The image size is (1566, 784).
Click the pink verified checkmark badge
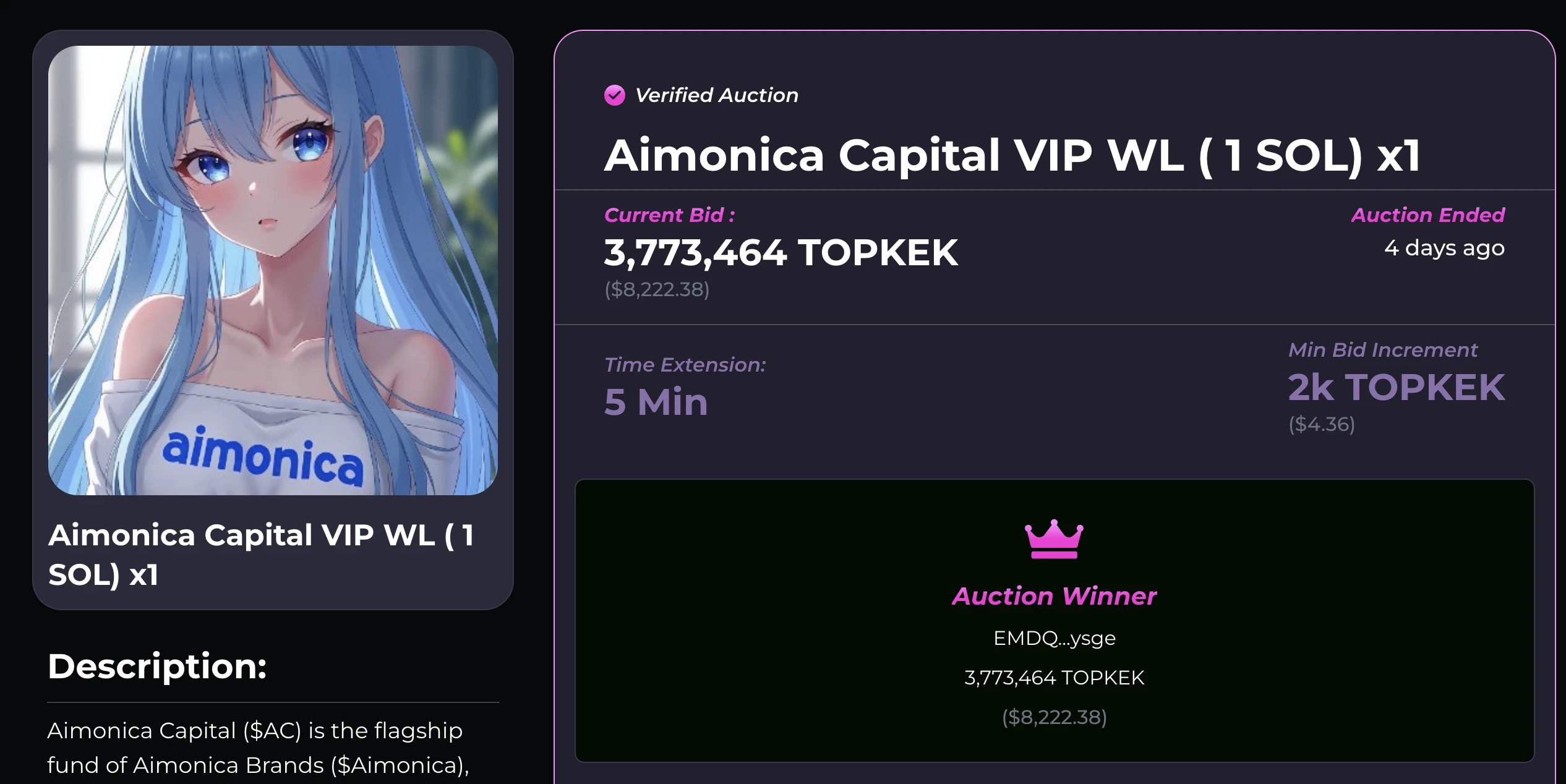614,95
